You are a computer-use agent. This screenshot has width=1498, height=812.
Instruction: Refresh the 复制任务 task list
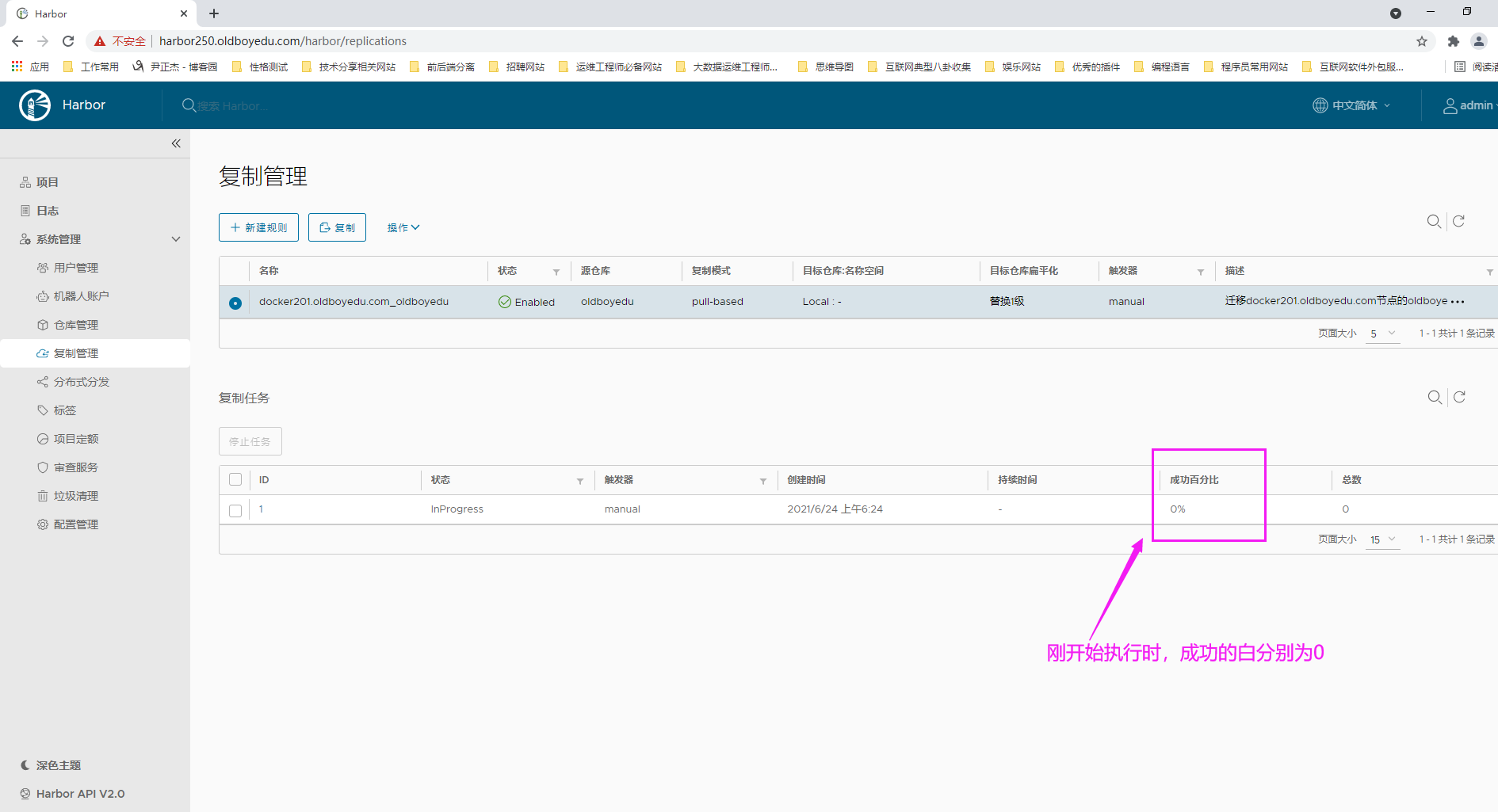pyautogui.click(x=1459, y=397)
